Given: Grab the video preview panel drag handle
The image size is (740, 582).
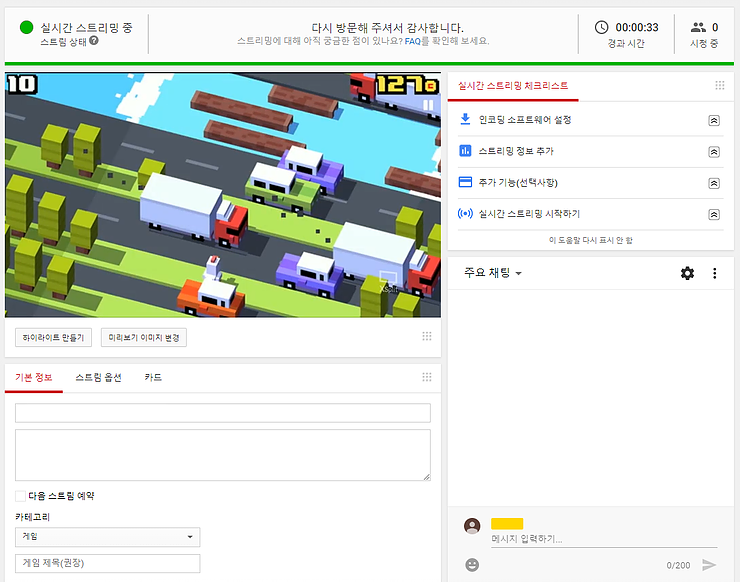Looking at the screenshot, I should pyautogui.click(x=427, y=336).
